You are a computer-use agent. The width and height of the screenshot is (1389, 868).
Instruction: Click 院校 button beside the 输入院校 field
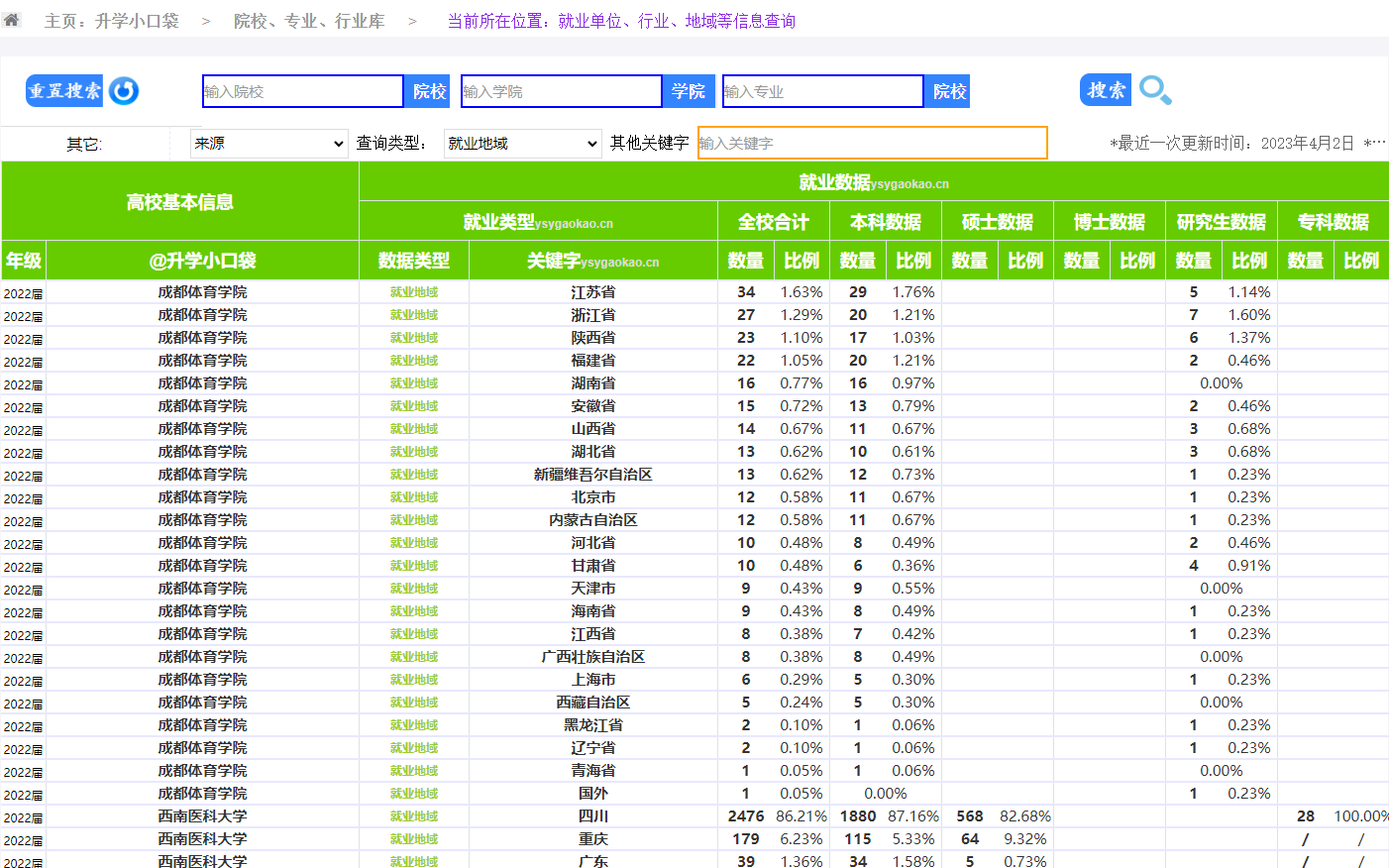coord(428,91)
